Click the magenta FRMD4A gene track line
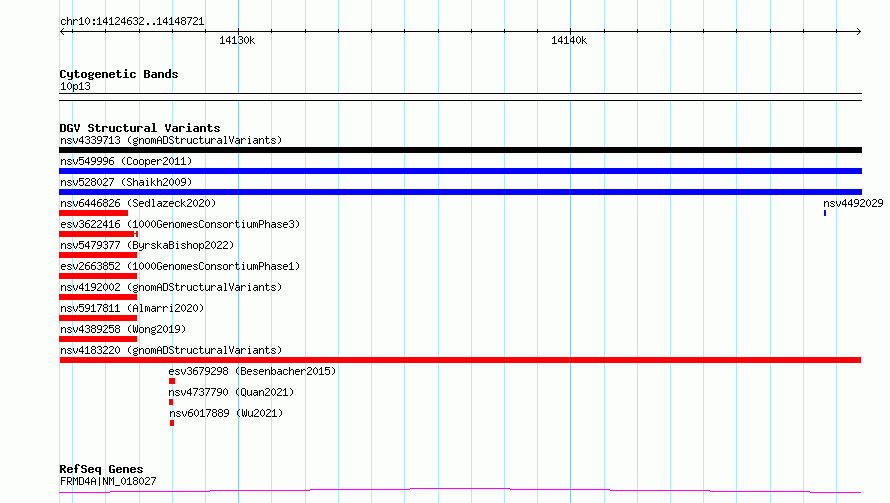This screenshot has width=890, height=503. point(460,491)
